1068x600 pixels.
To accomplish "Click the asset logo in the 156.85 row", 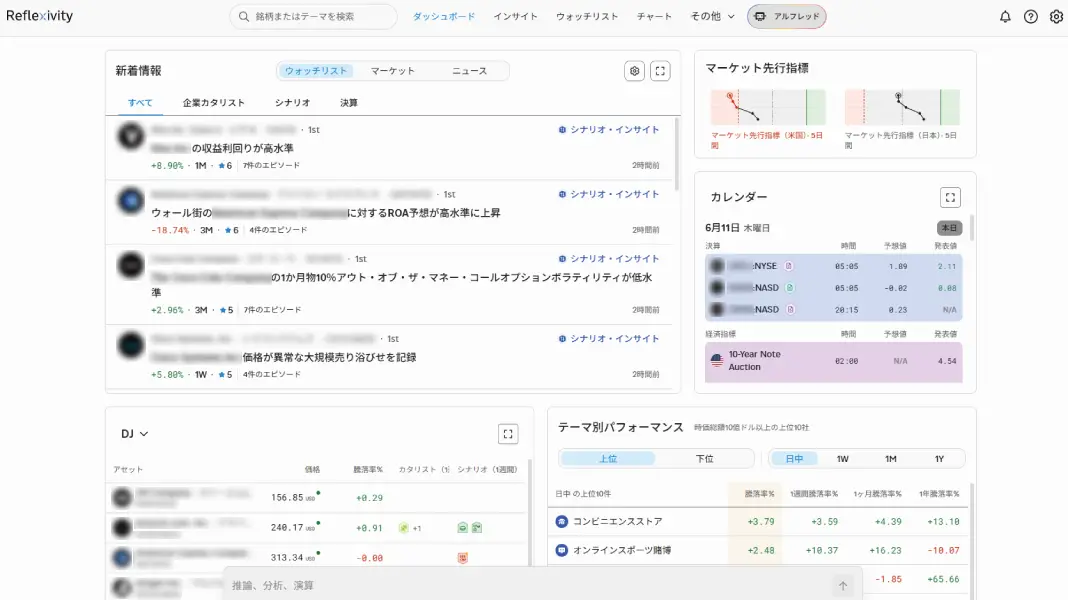I will pos(122,498).
